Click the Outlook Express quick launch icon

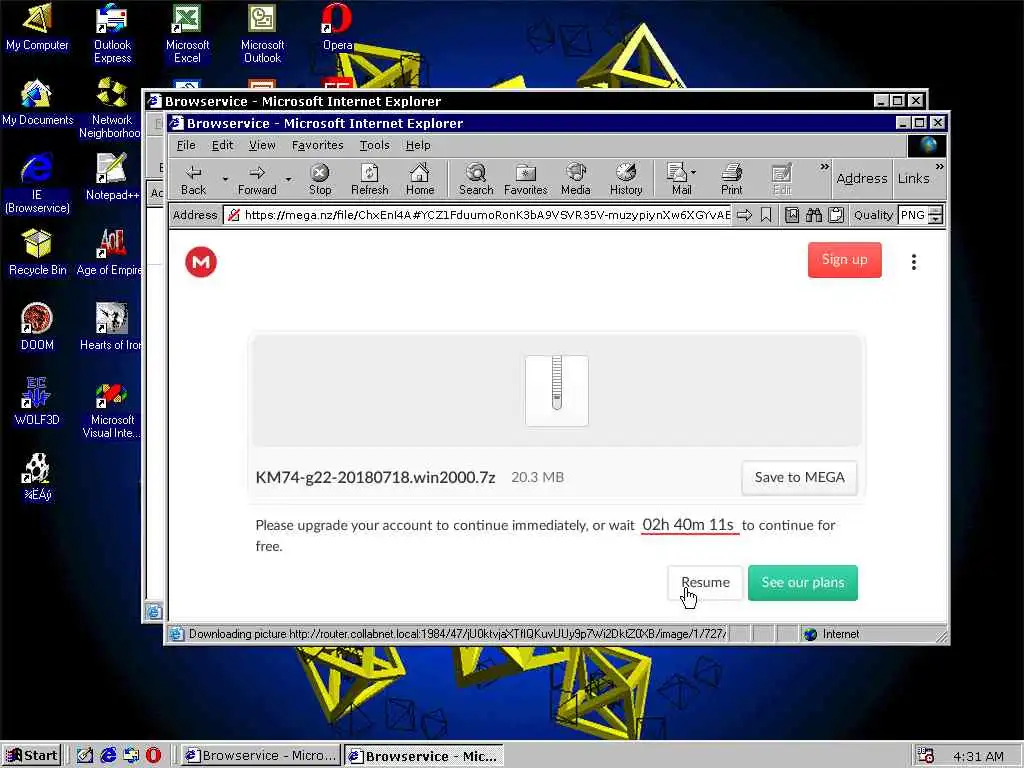tap(131, 756)
